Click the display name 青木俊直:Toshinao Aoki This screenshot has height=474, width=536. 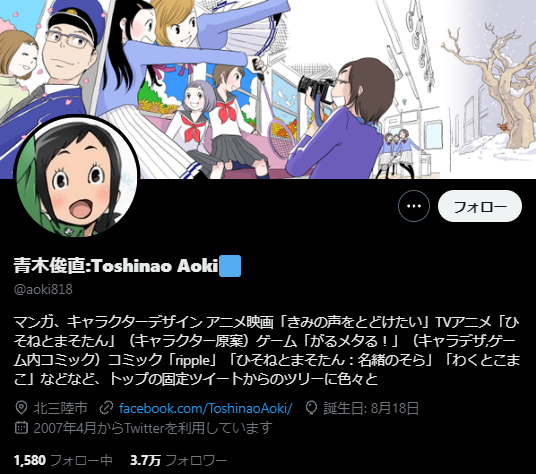tap(116, 266)
